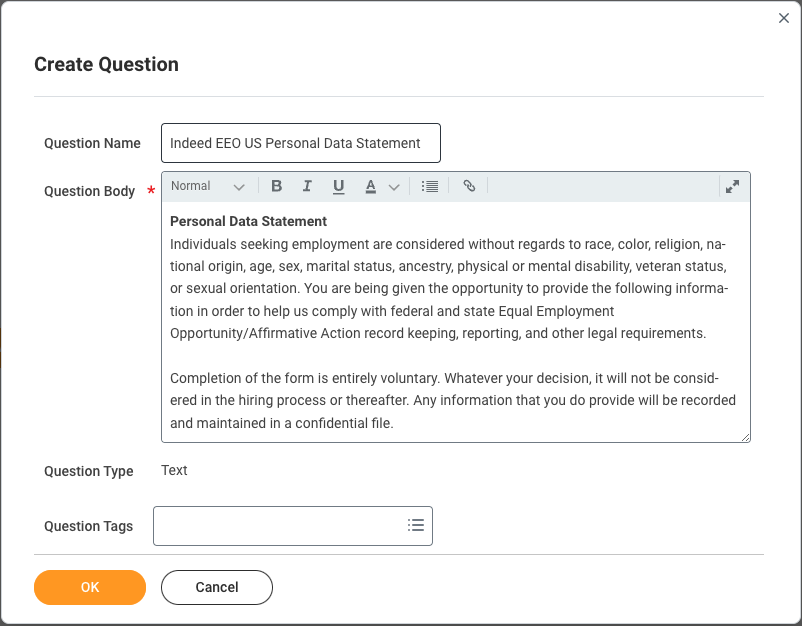Close the Create Question dialog
This screenshot has width=802, height=626.
(784, 18)
